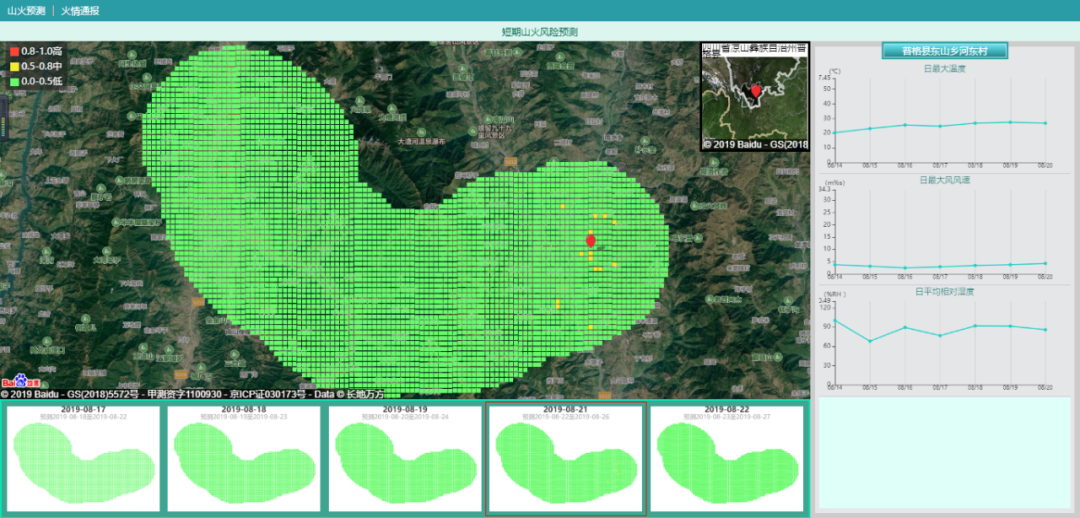Viewport: 1080px width, 518px height.
Task: Select the 2019-08-18 forecast thumbnail
Action: pyautogui.click(x=244, y=458)
